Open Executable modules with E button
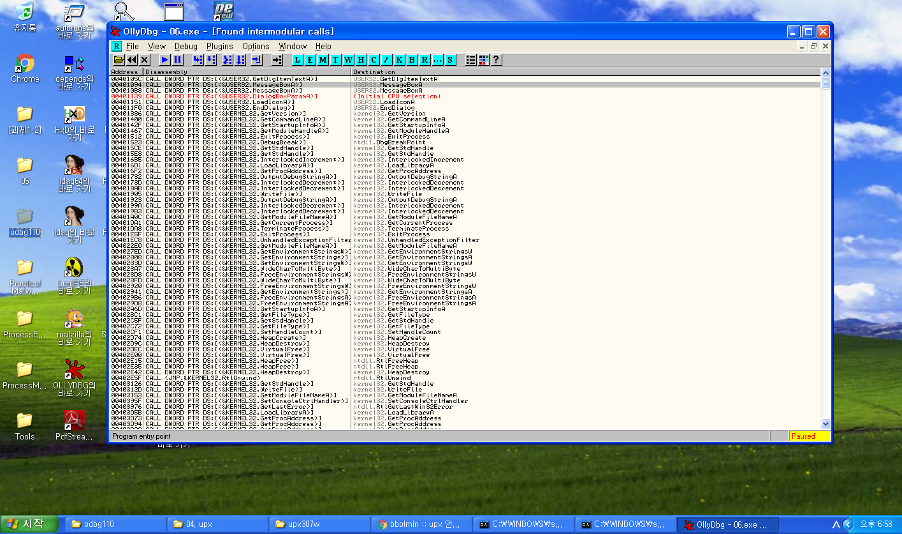 (310, 60)
